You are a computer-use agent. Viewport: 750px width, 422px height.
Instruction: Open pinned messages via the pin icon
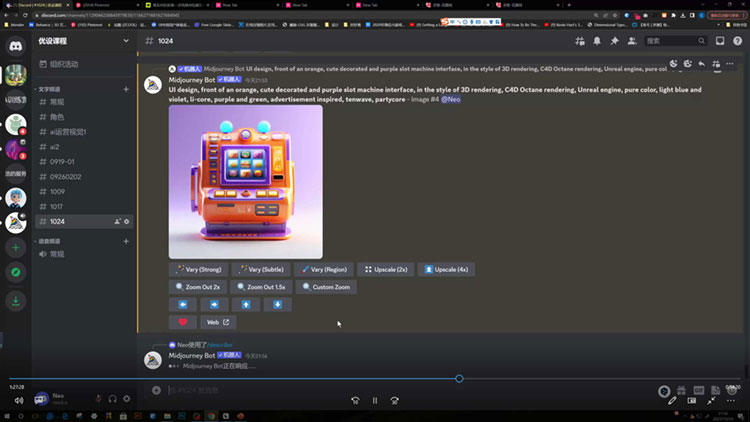click(614, 41)
